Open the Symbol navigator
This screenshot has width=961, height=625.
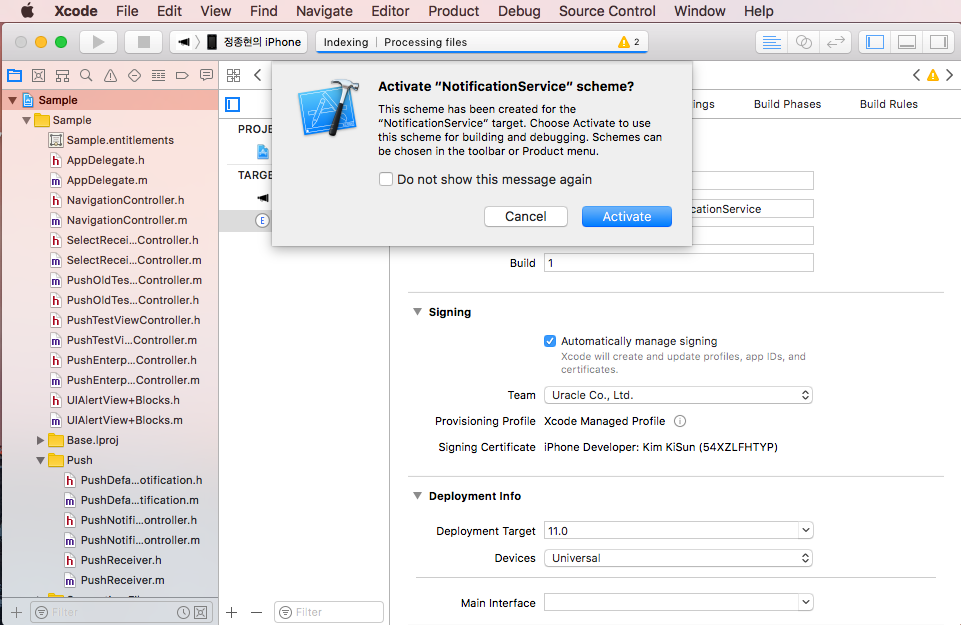[x=63, y=75]
